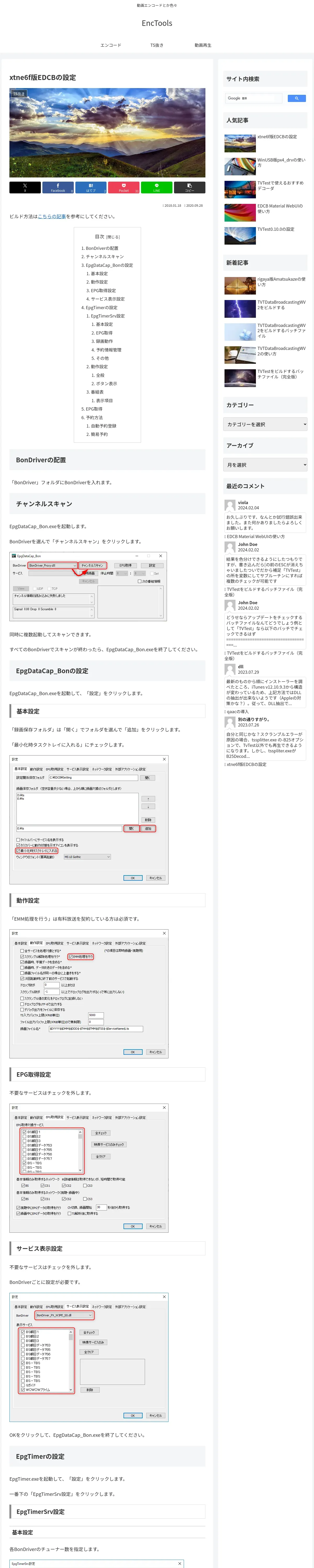Jump to EpgTimerSrv設定 in the contents
The image size is (314, 1568).
(x=107, y=316)
